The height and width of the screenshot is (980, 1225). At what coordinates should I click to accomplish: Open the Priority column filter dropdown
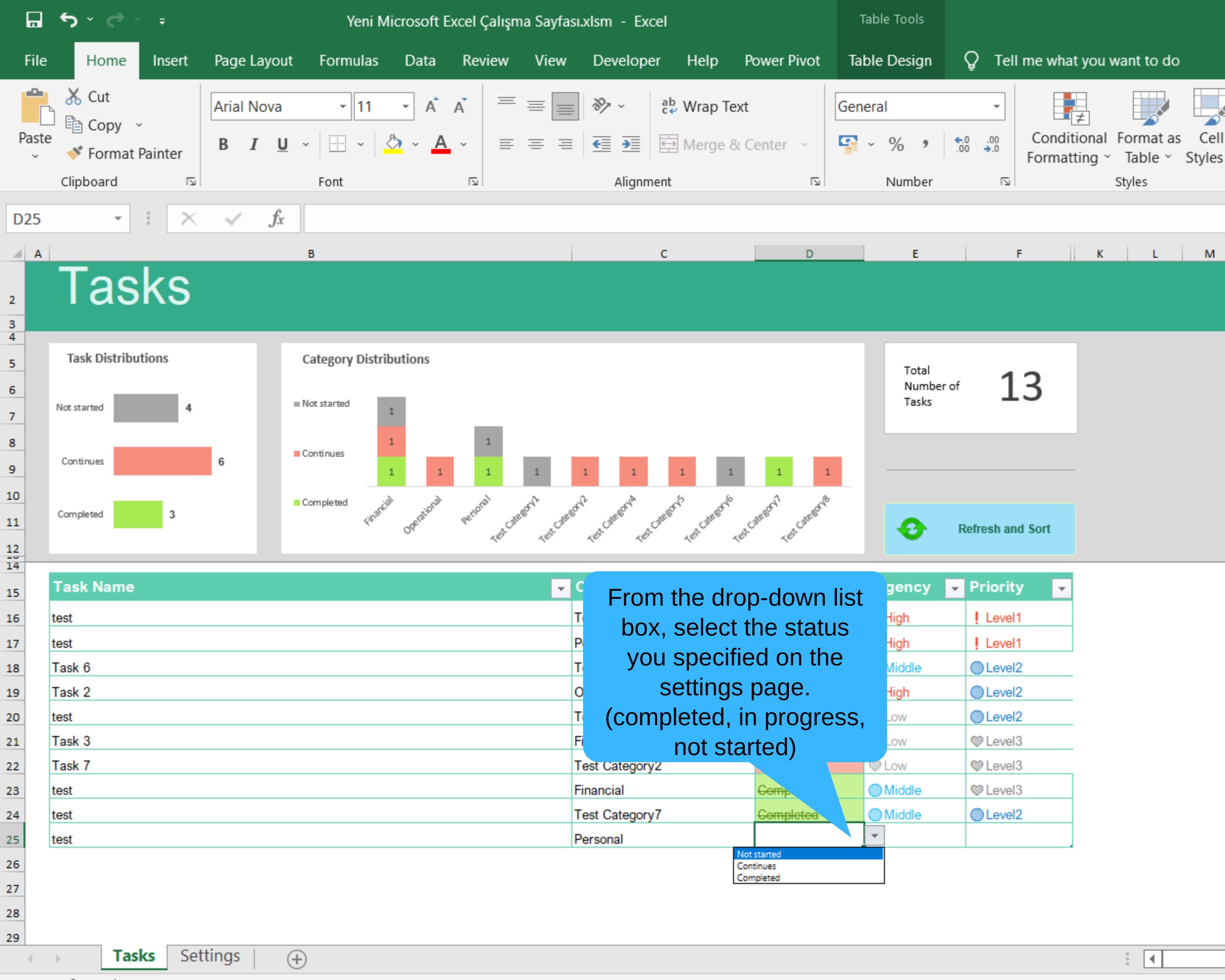[x=1062, y=588]
